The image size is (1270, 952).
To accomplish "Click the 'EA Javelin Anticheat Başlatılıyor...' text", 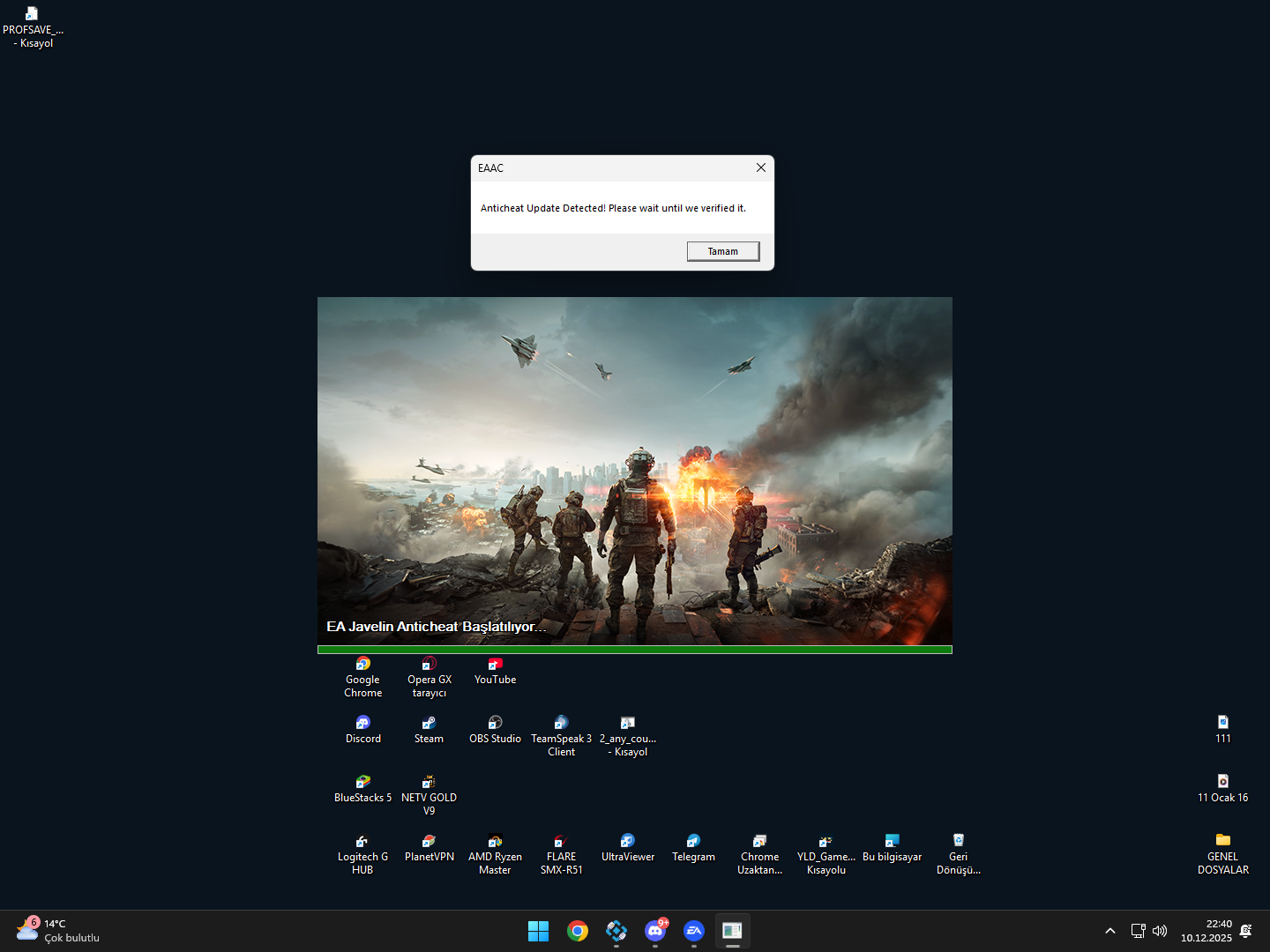I will [437, 627].
